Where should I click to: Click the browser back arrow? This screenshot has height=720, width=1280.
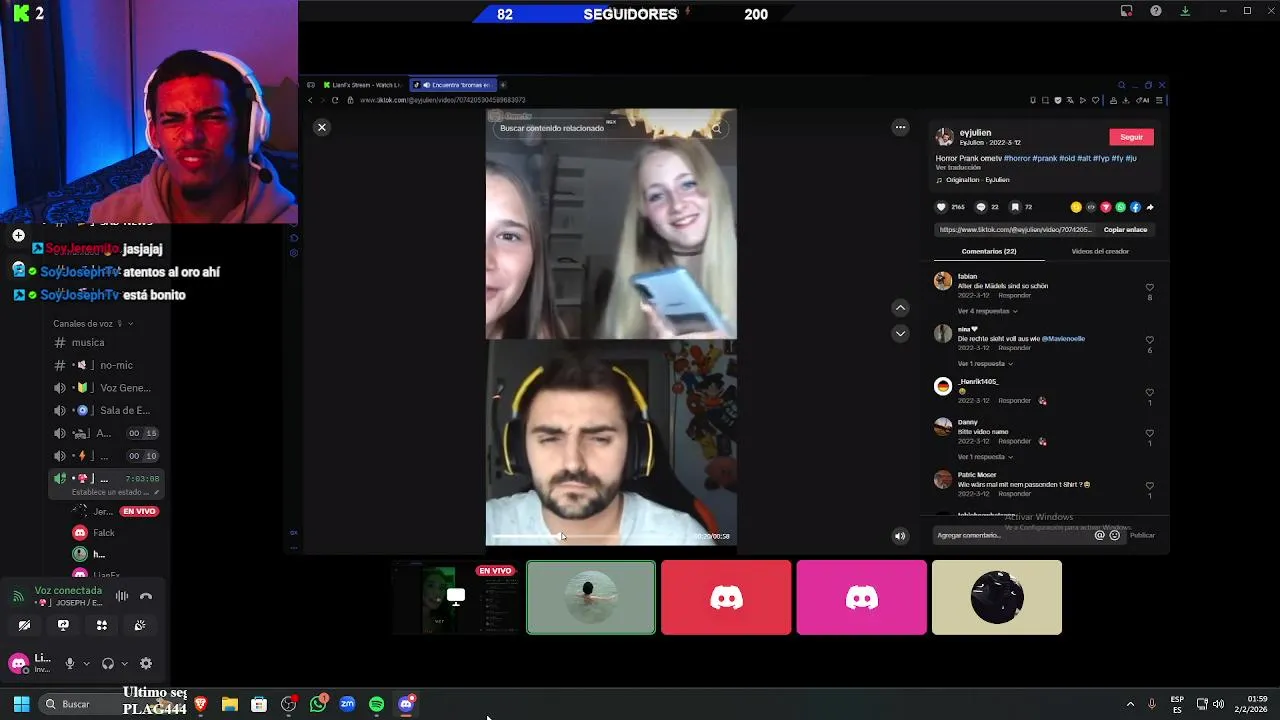(310, 100)
